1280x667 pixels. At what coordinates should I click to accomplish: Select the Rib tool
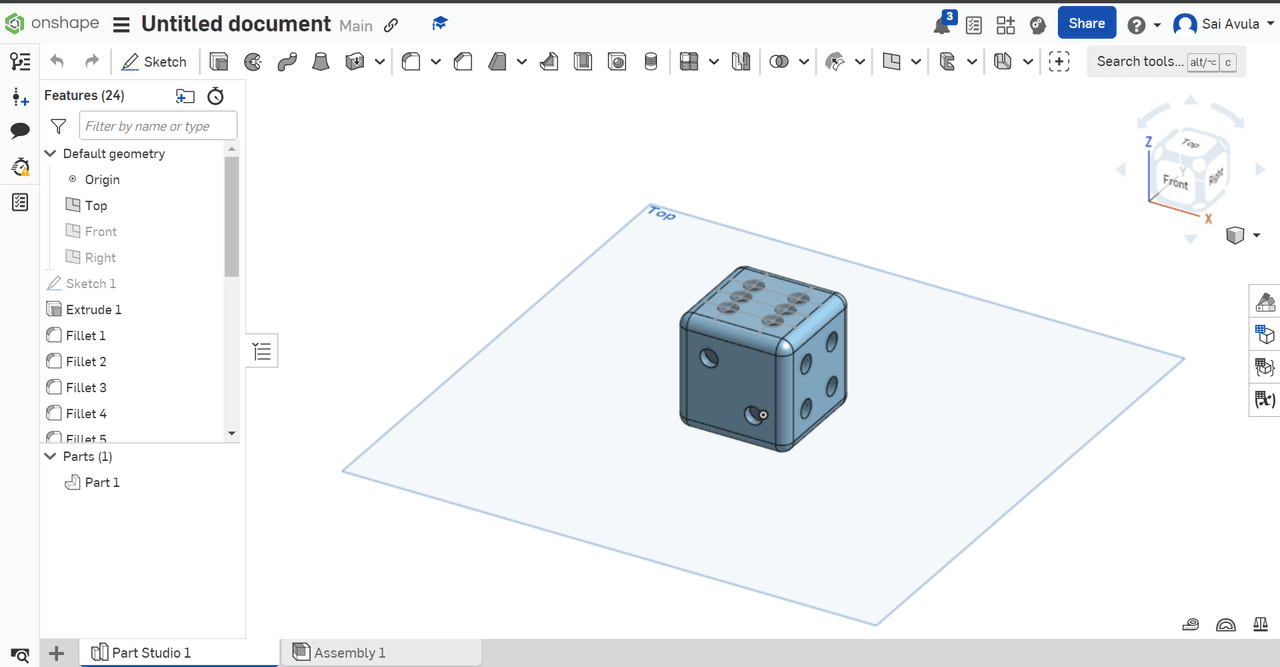(549, 62)
